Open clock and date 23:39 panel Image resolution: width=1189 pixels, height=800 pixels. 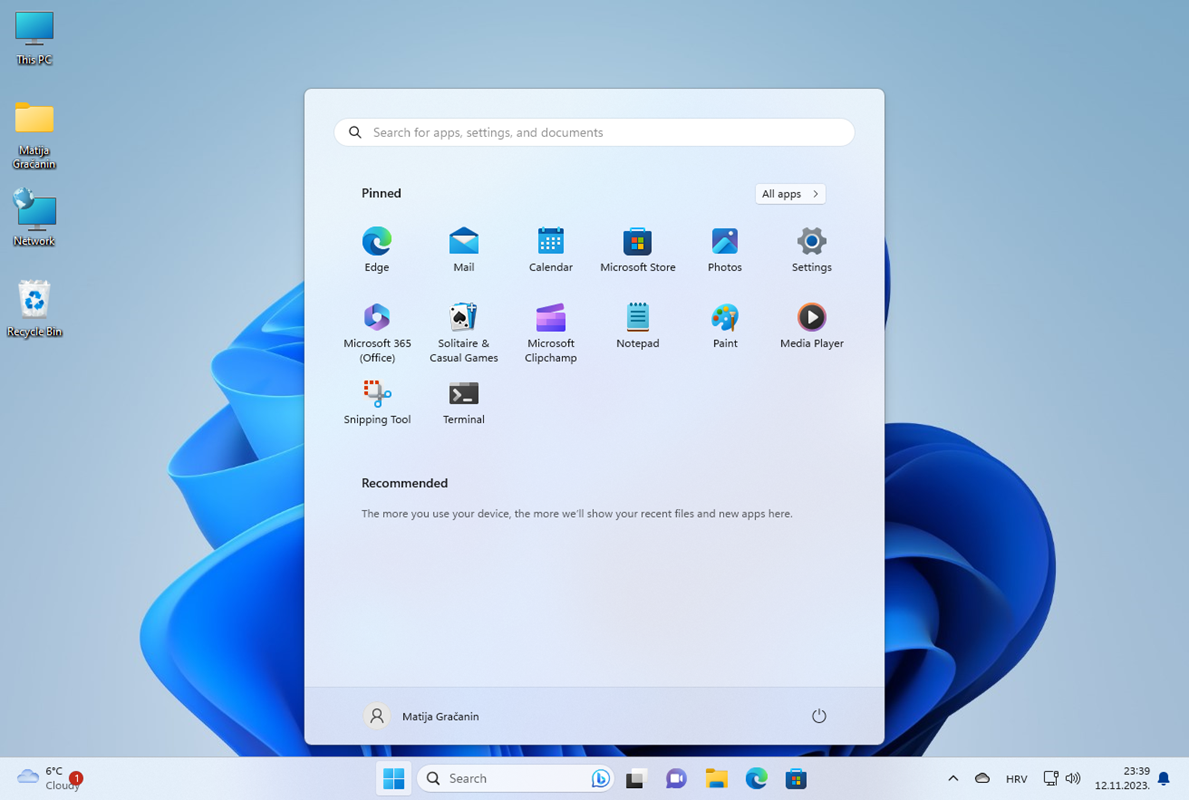[x=1122, y=778]
